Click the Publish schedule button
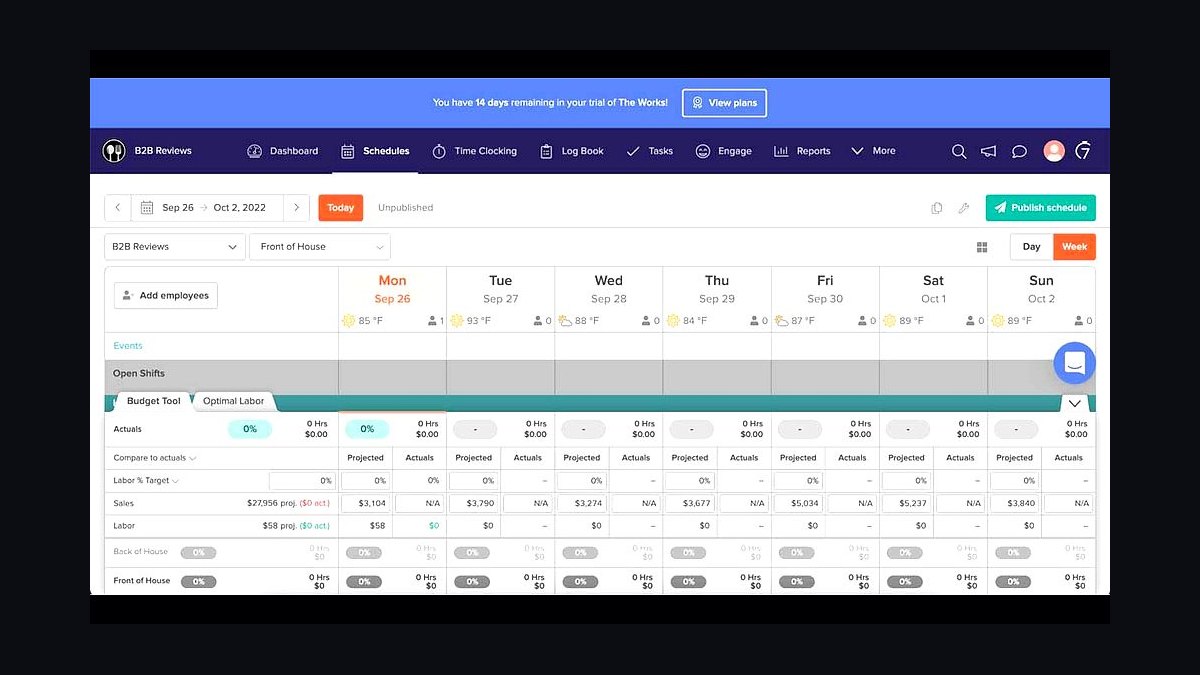This screenshot has height=675, width=1200. pyautogui.click(x=1040, y=208)
